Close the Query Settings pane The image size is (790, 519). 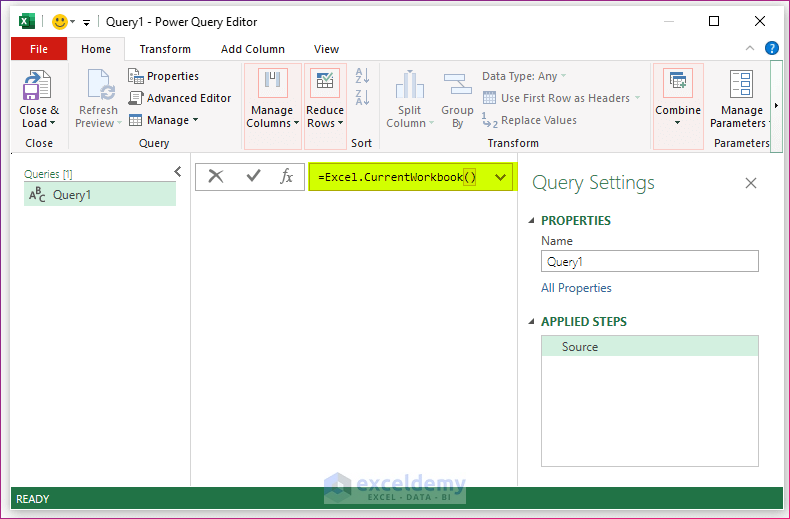[x=751, y=183]
